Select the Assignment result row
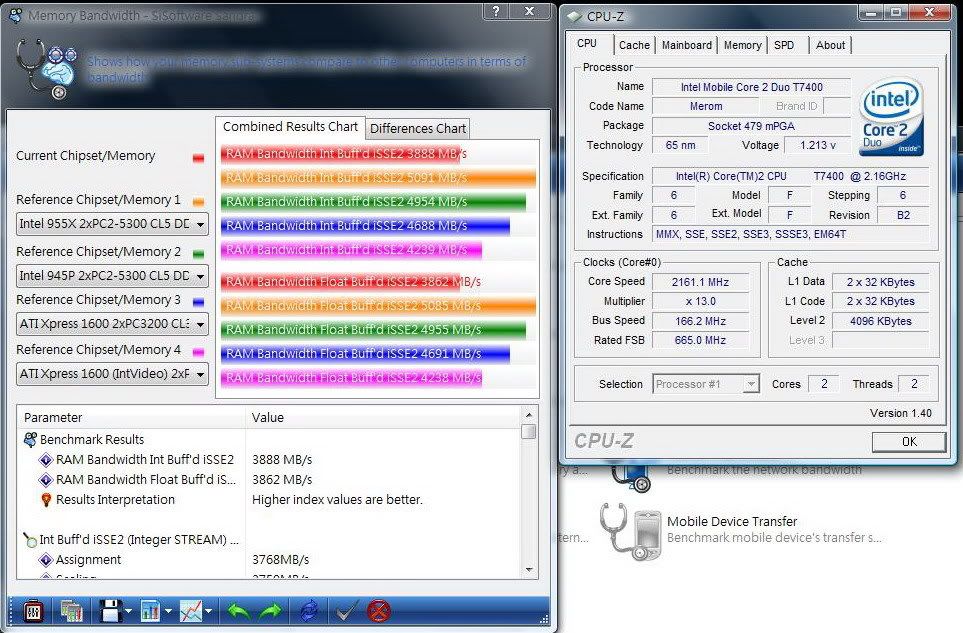The image size is (963, 633). tap(80, 560)
